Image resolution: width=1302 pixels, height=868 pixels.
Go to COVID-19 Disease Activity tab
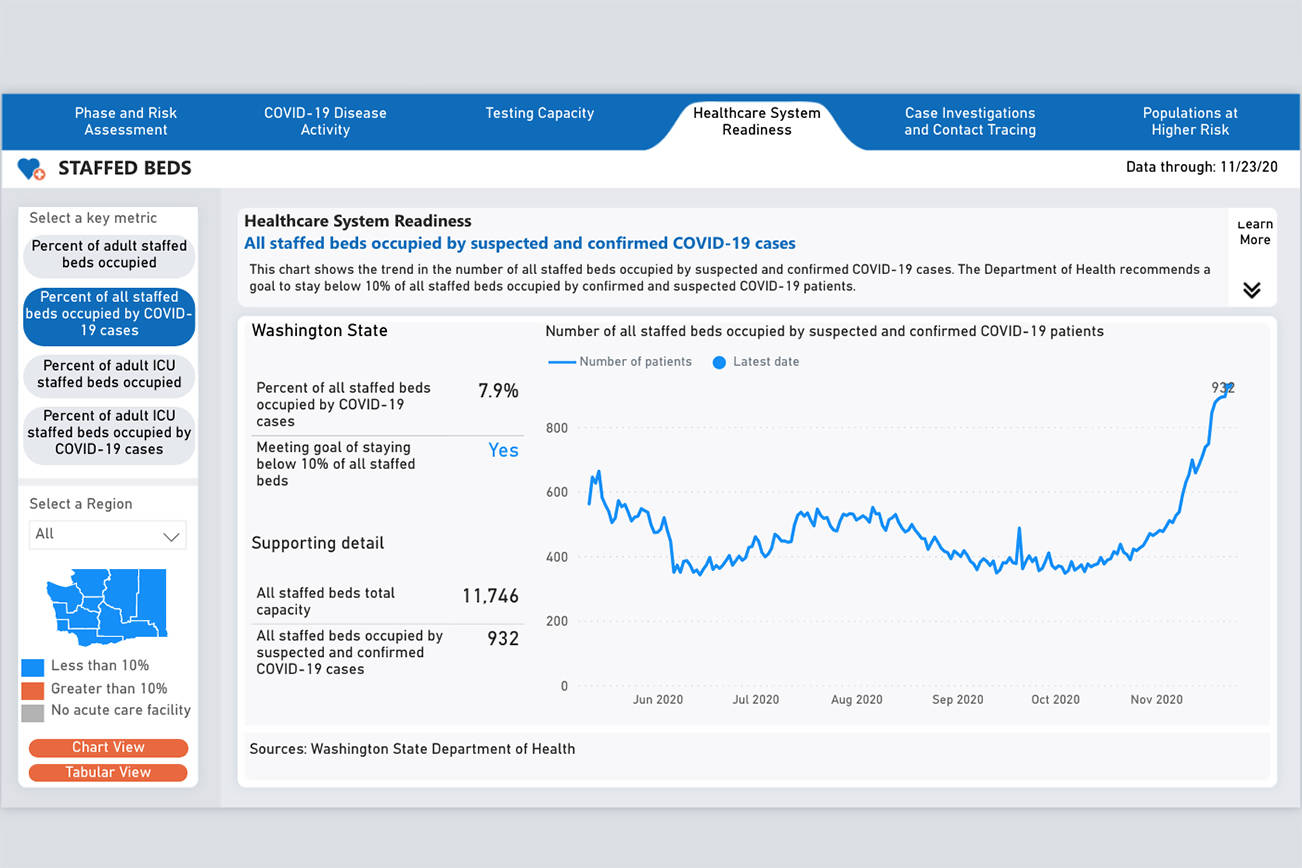click(x=325, y=121)
